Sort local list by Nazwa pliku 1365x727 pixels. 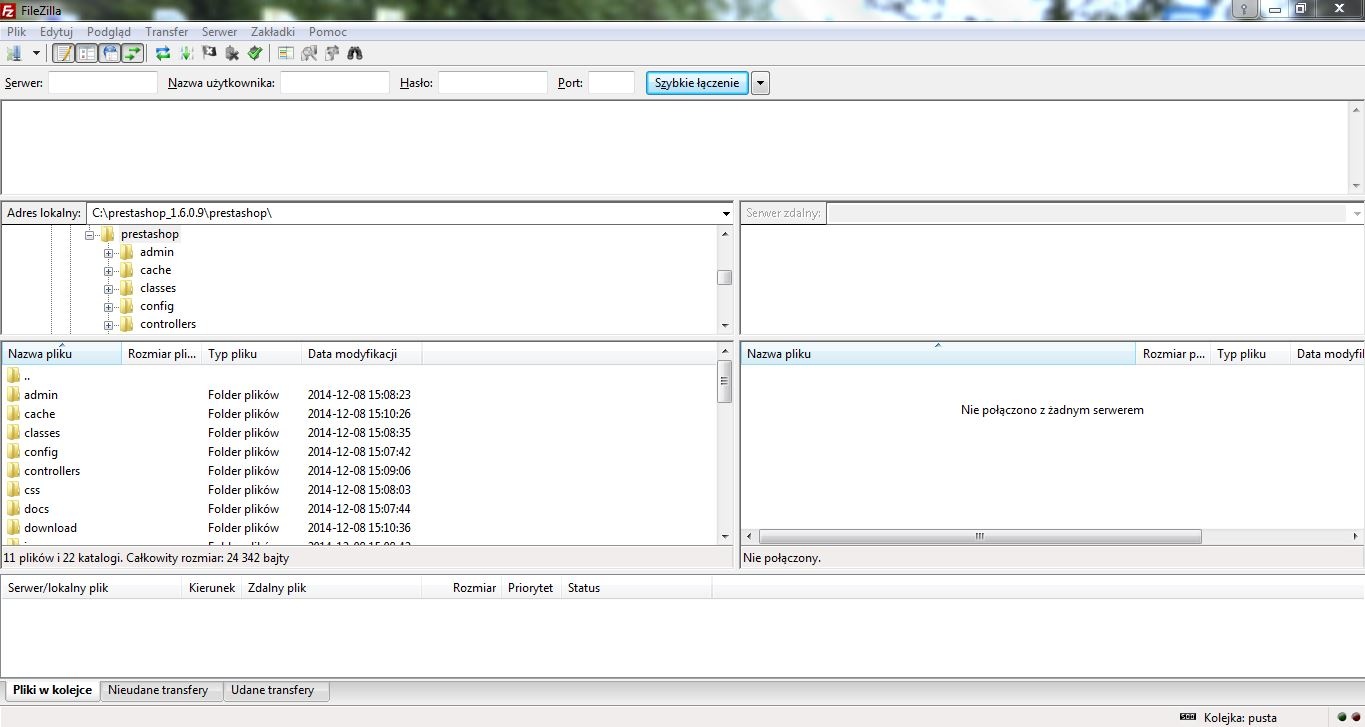pyautogui.click(x=62, y=354)
